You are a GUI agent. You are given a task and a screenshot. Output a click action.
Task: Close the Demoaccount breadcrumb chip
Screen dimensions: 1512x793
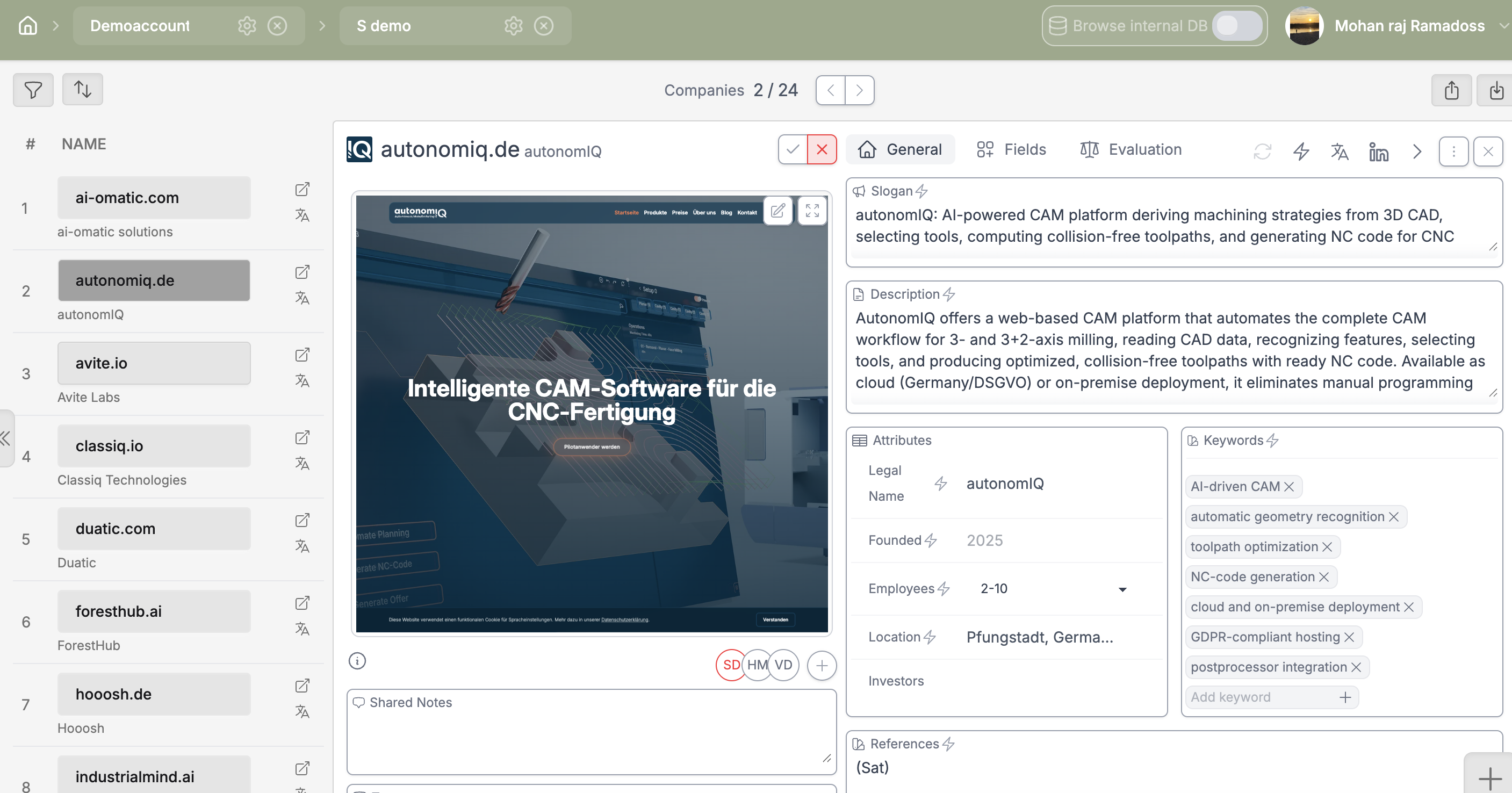click(x=277, y=26)
